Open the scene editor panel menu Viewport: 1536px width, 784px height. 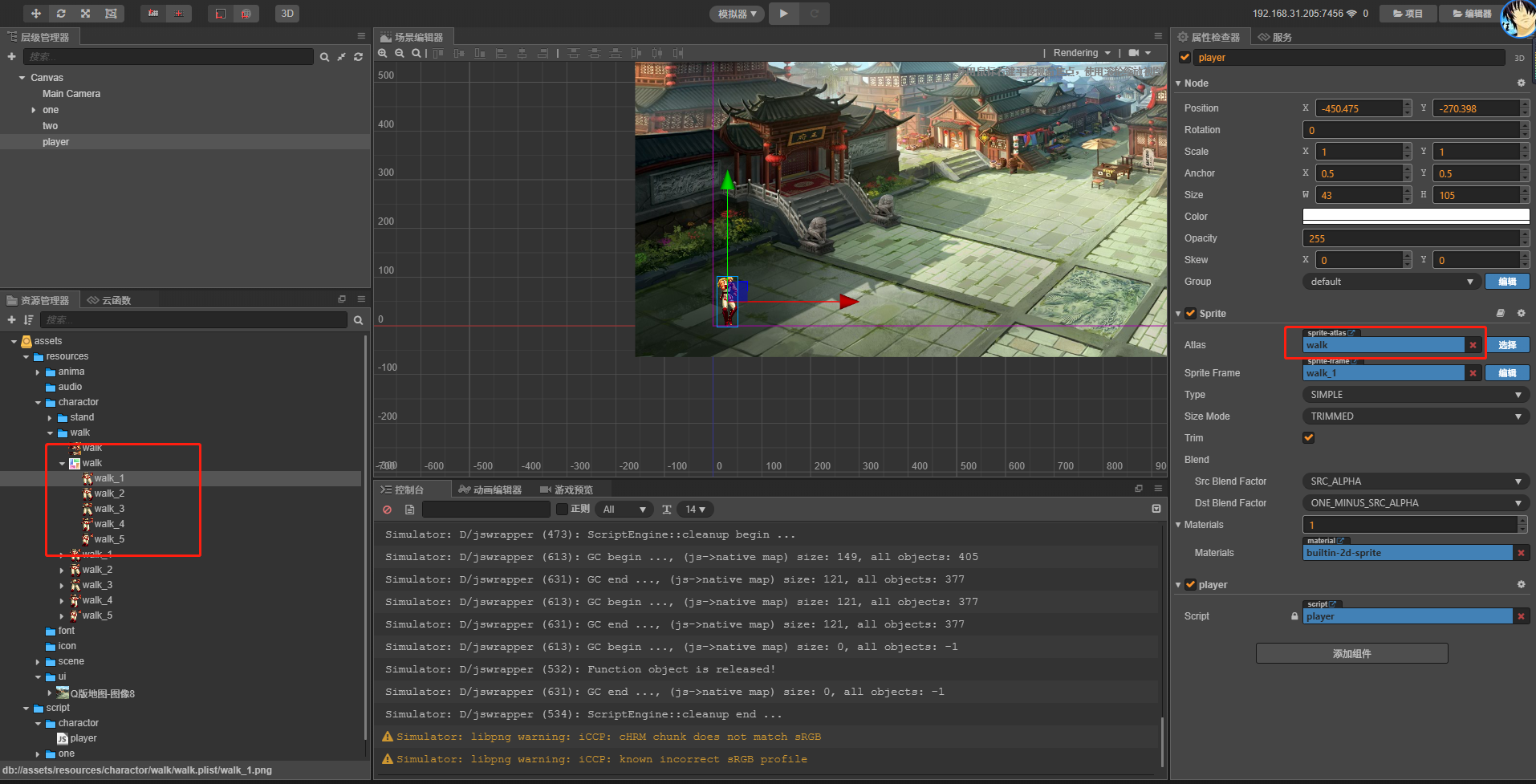pyautogui.click(x=1158, y=36)
